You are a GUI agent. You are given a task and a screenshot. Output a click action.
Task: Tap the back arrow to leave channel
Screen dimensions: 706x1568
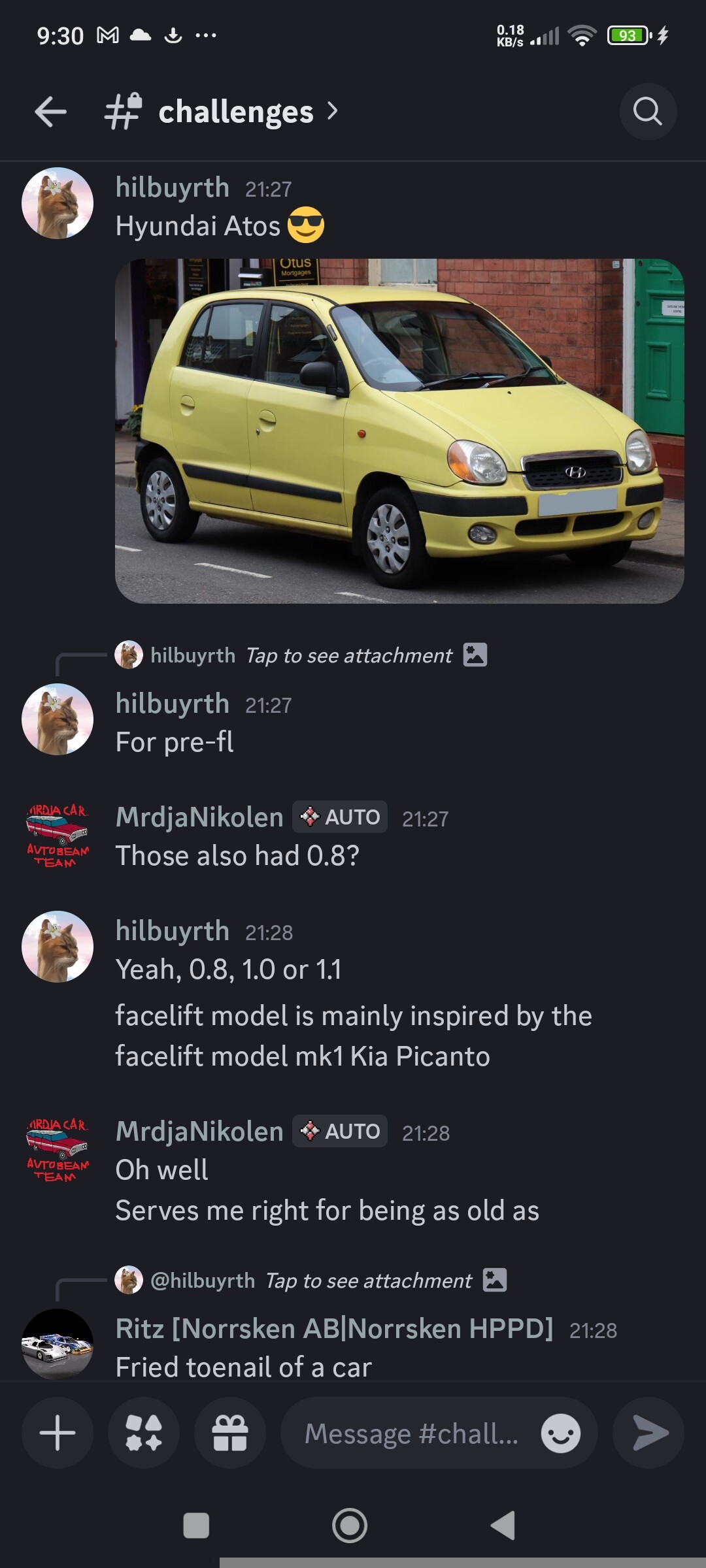point(50,112)
